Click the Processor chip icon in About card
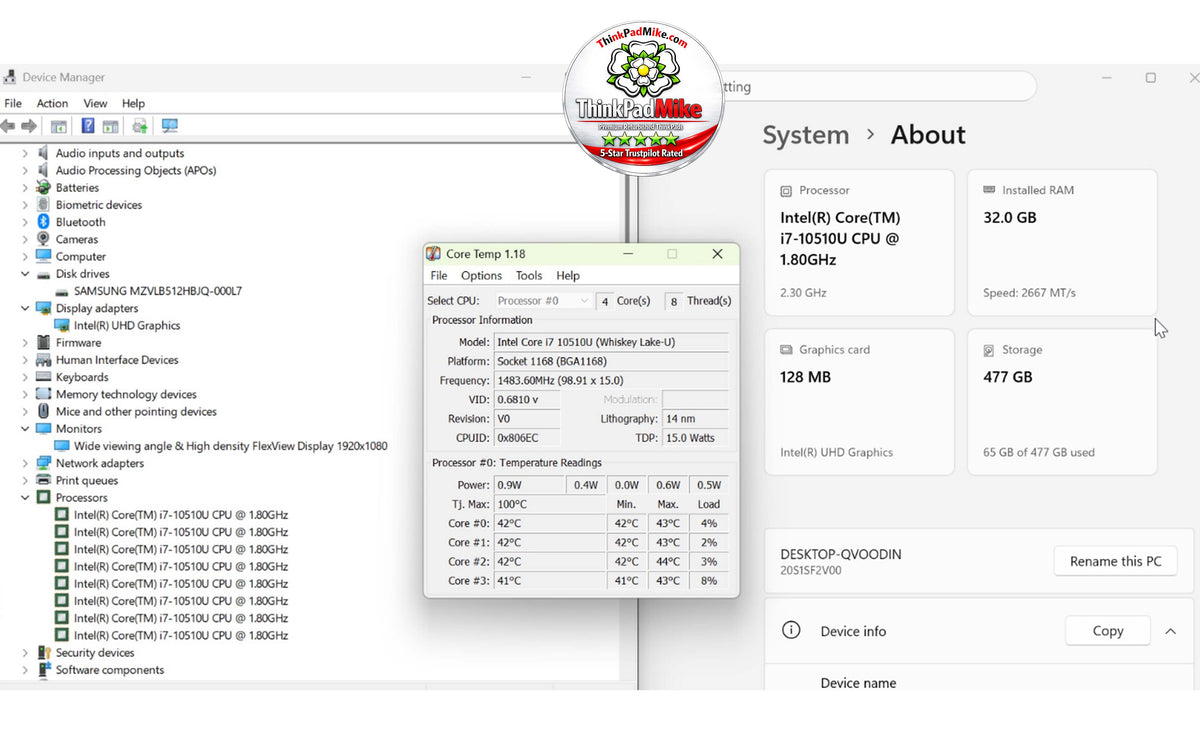 click(786, 190)
